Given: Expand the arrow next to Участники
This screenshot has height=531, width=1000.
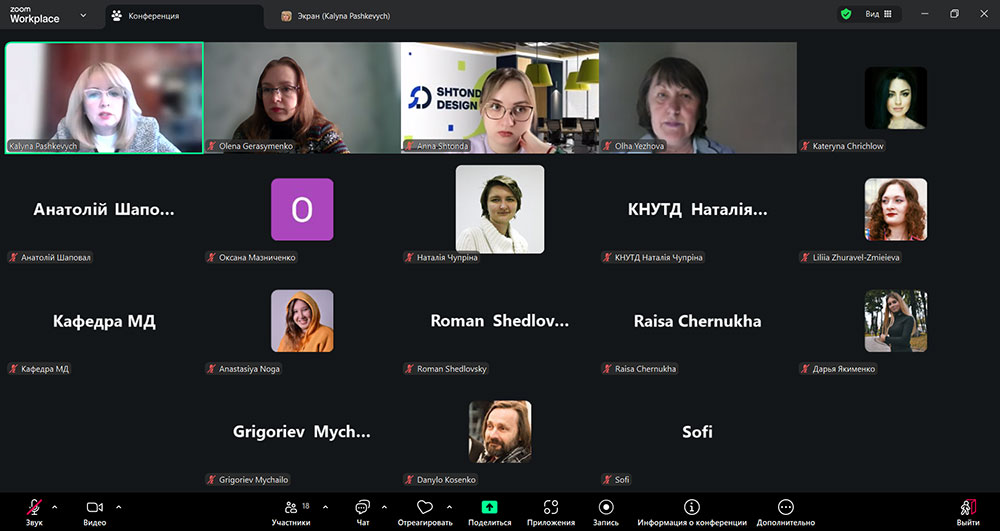Looking at the screenshot, I should click(318, 506).
